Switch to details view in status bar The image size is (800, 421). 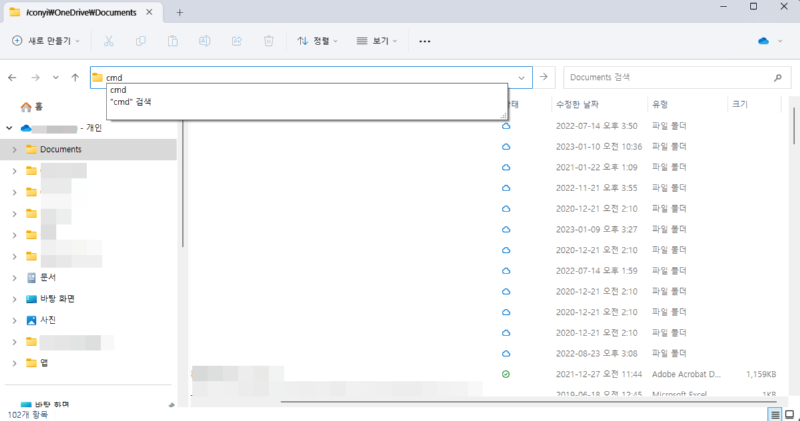[x=776, y=413]
